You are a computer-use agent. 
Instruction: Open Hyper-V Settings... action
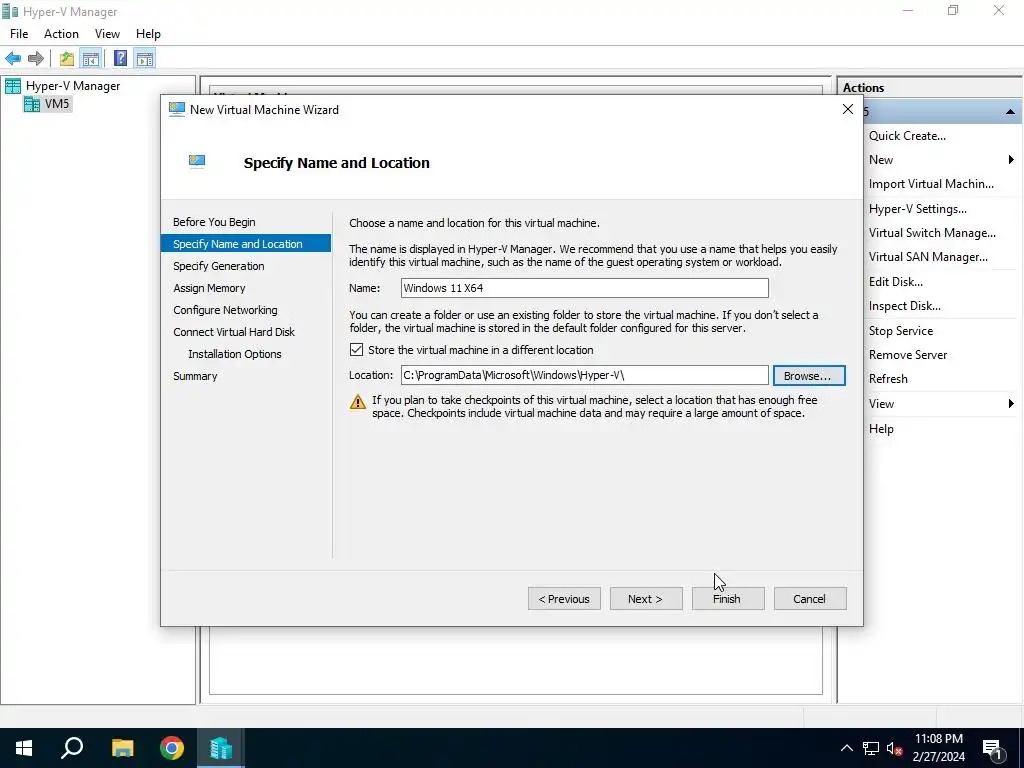point(918,209)
